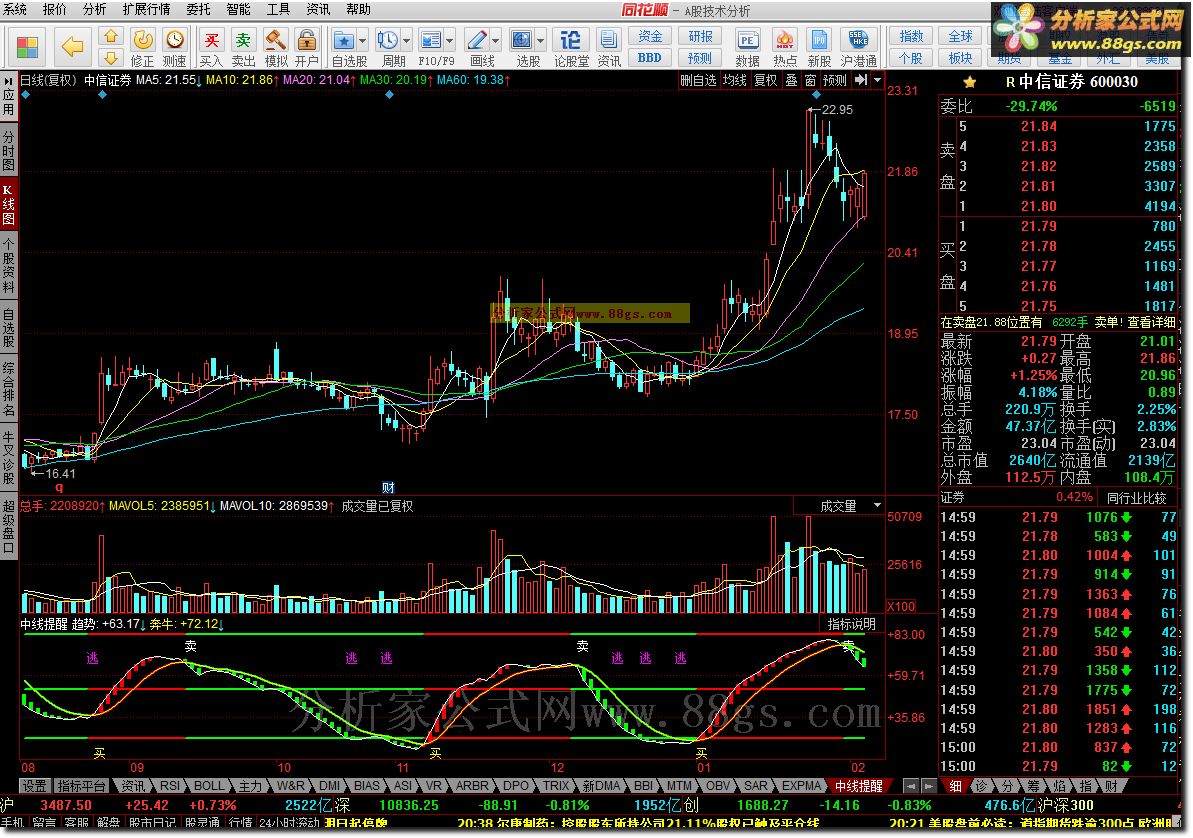The image size is (1193, 838).
Task: Open the 自选股 watchlist icon
Action: tap(344, 40)
